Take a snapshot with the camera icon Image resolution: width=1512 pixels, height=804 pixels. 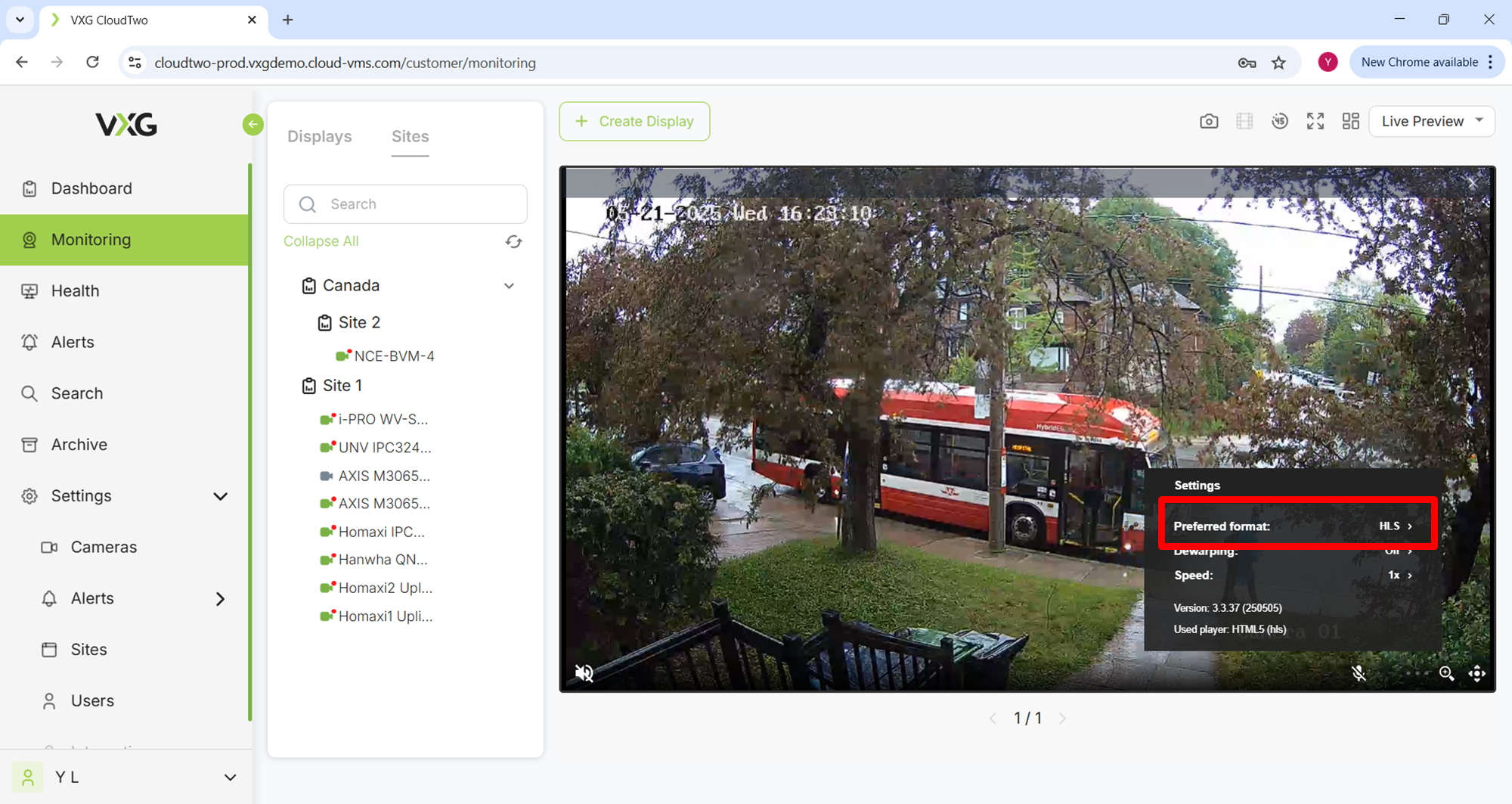pos(1208,121)
